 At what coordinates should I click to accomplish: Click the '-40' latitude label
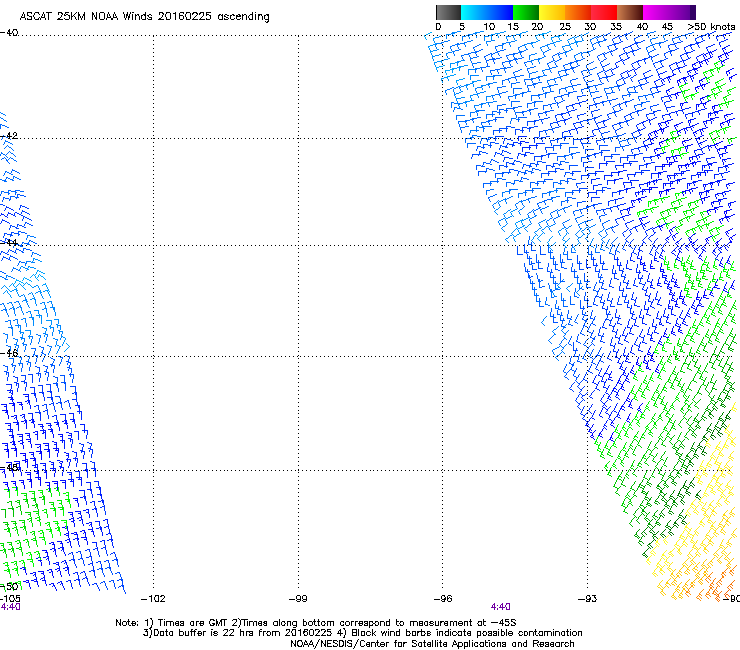[x=9, y=33]
